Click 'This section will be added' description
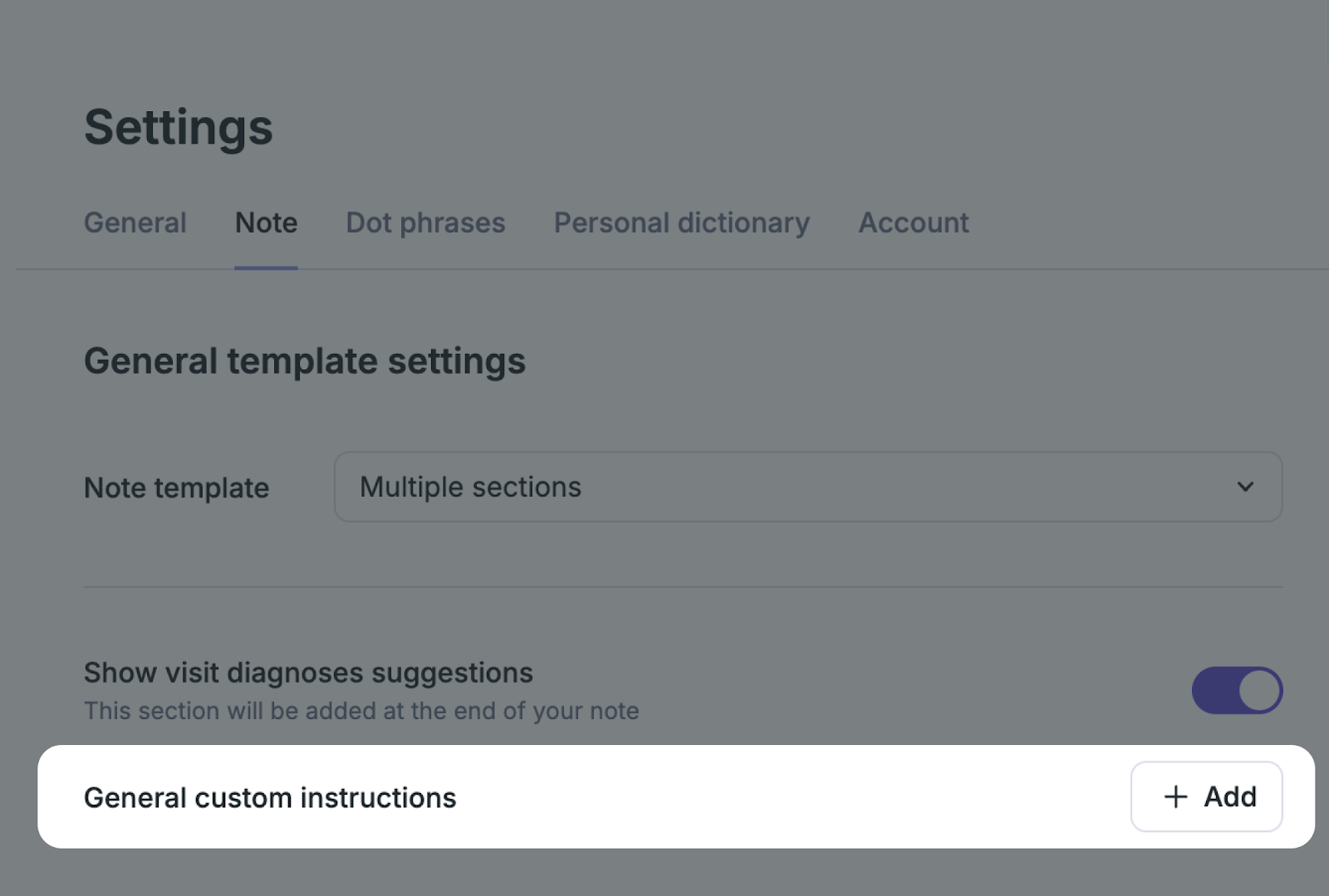 (361, 711)
